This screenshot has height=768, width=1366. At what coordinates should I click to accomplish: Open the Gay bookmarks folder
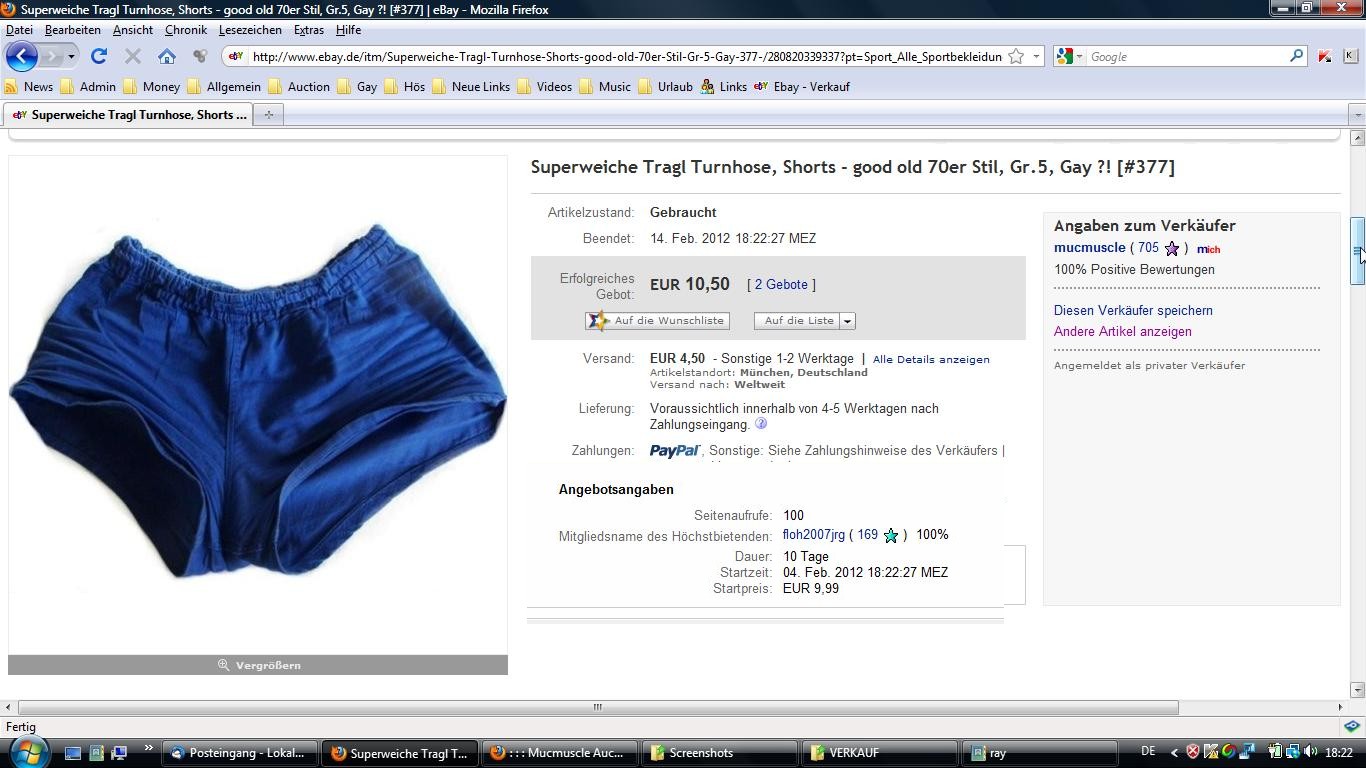358,87
